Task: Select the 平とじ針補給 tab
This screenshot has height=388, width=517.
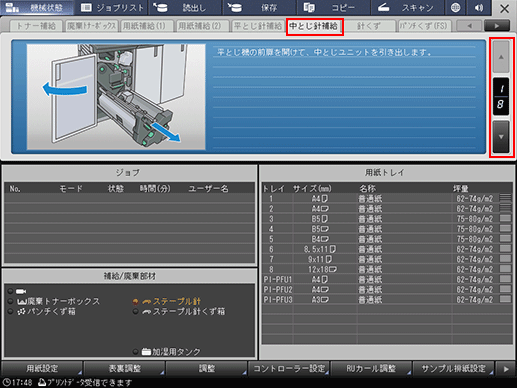Action: click(258, 26)
